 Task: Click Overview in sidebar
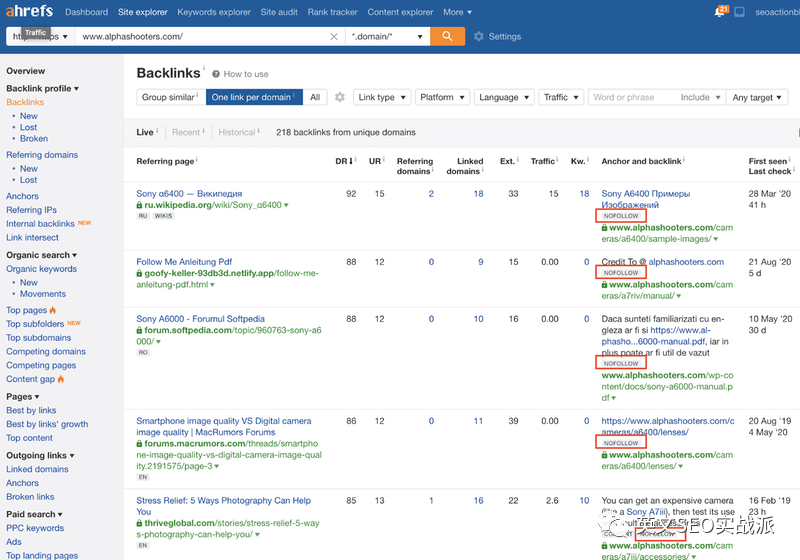pyautogui.click(x=26, y=71)
